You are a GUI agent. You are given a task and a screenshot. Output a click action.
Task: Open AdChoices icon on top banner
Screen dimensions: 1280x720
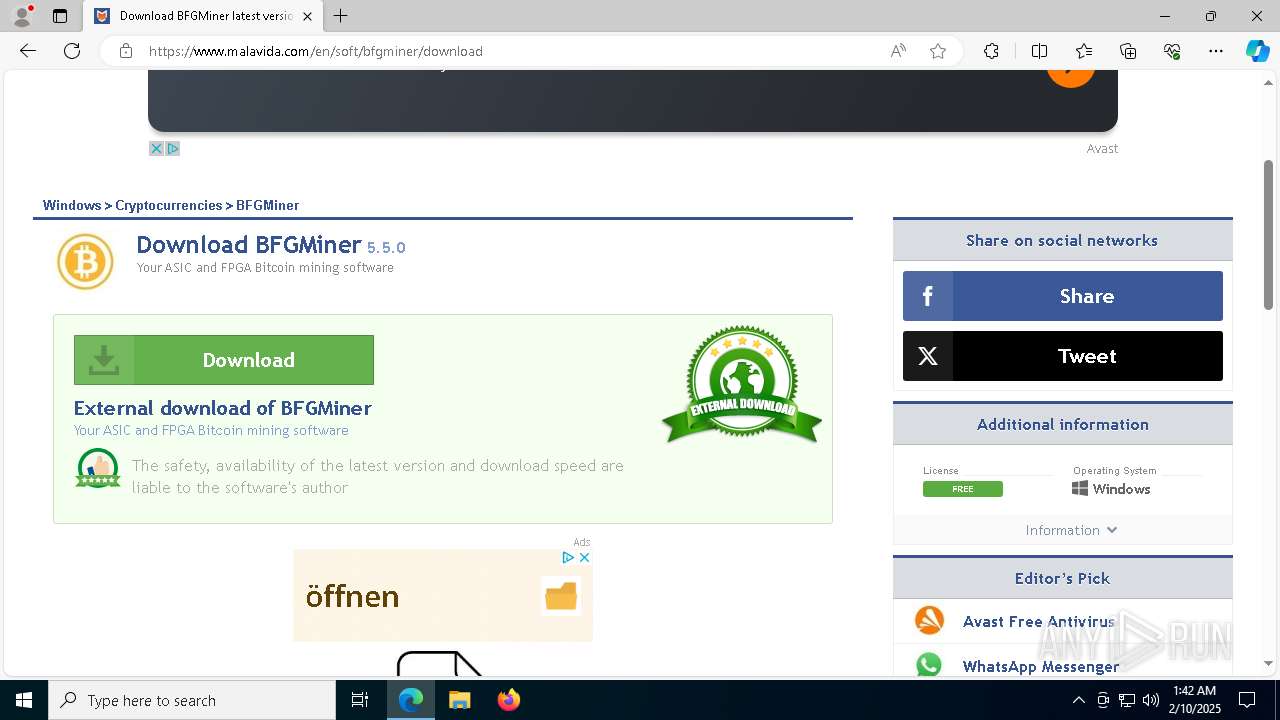tap(172, 148)
